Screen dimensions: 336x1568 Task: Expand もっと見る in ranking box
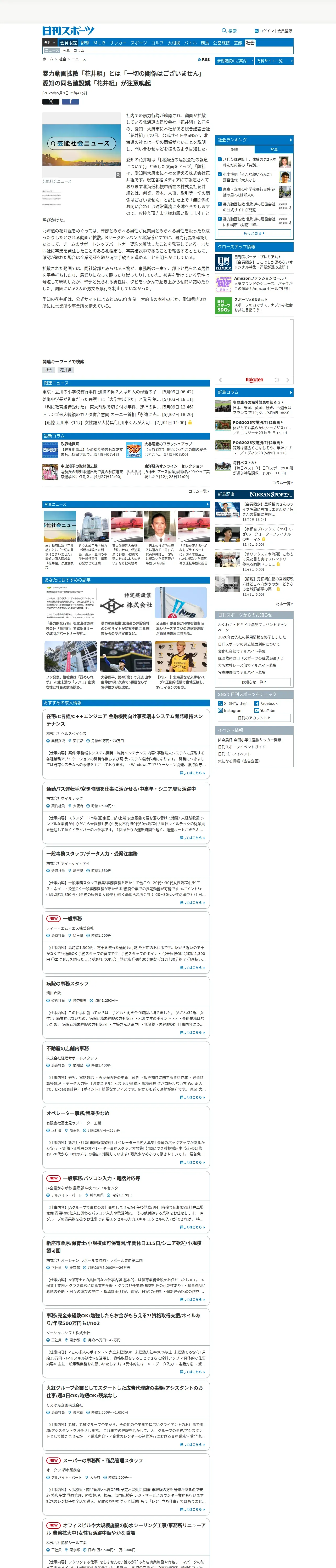point(254,233)
